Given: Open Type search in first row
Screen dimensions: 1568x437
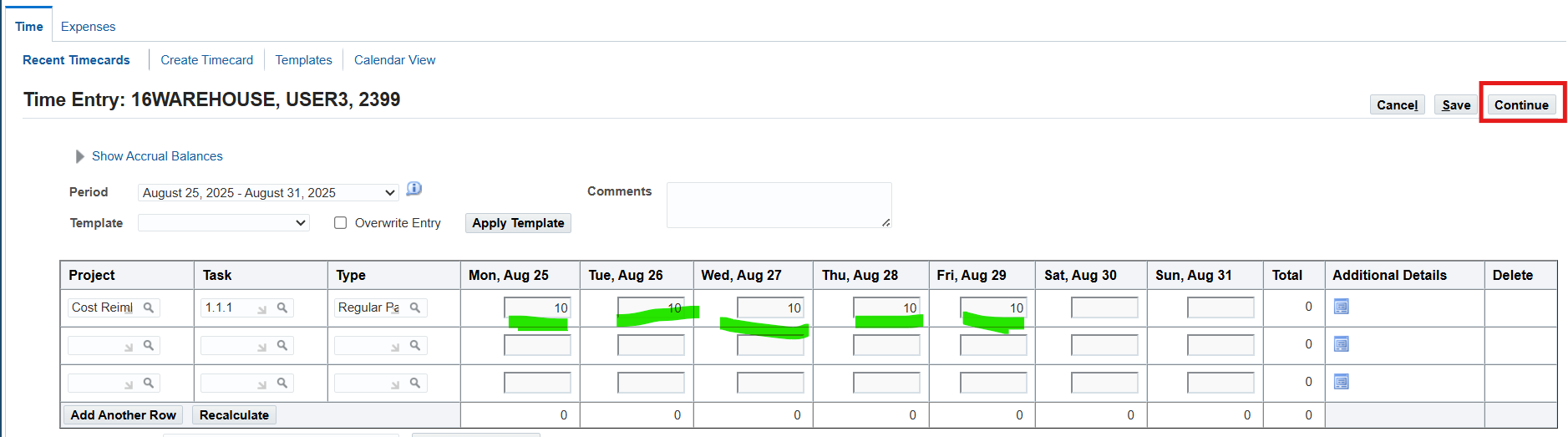Looking at the screenshot, I should pos(414,307).
